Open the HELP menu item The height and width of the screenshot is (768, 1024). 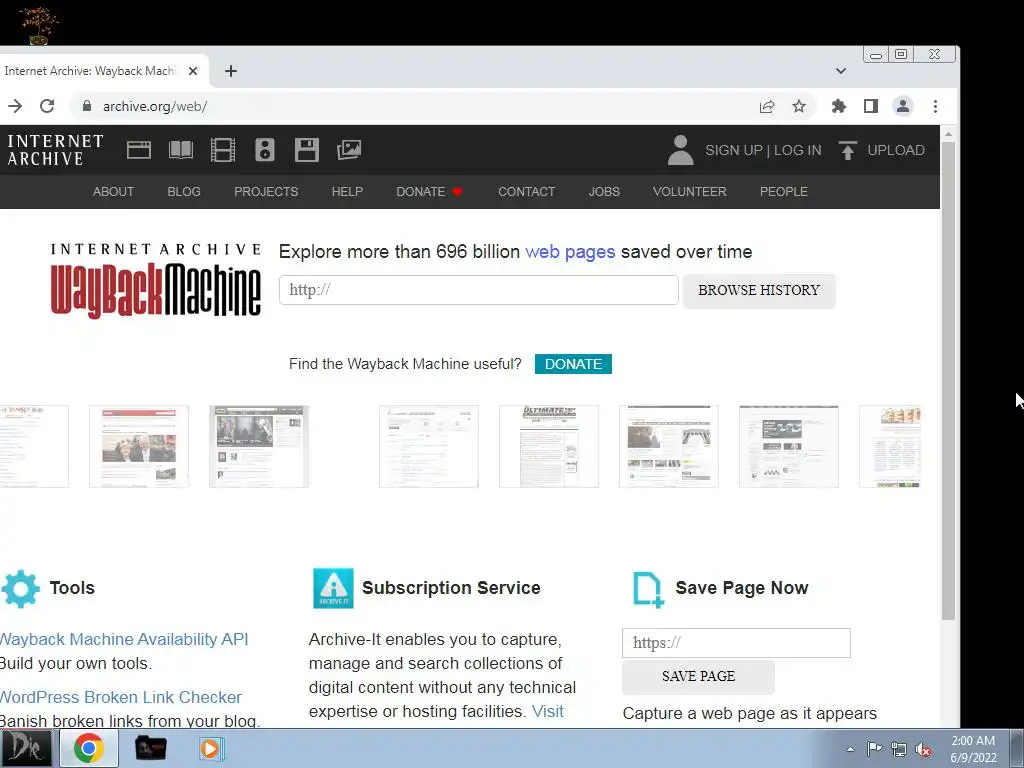(x=347, y=192)
